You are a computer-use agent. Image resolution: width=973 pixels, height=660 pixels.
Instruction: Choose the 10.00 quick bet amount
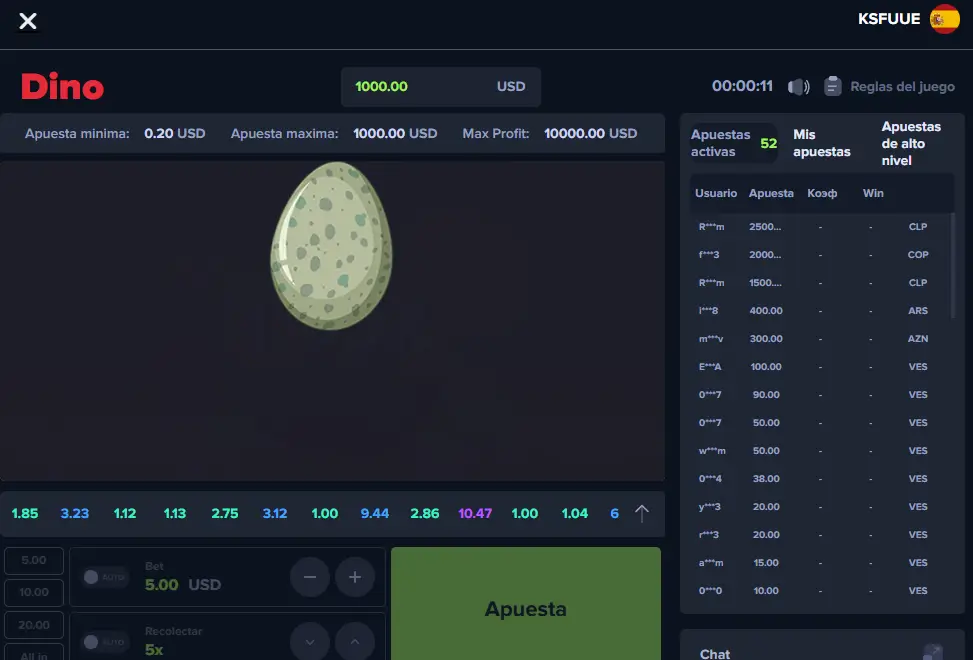click(x=34, y=592)
